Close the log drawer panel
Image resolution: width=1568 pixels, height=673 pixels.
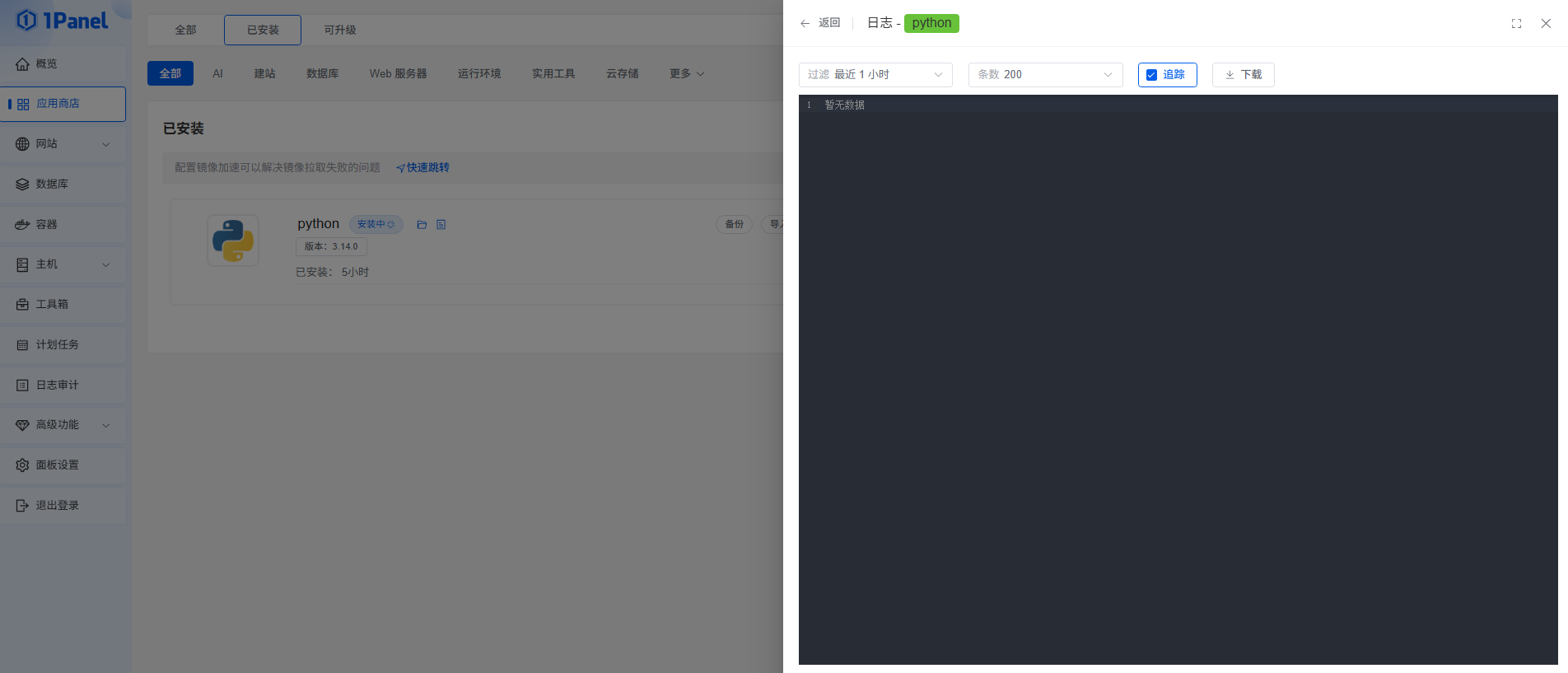[1546, 24]
